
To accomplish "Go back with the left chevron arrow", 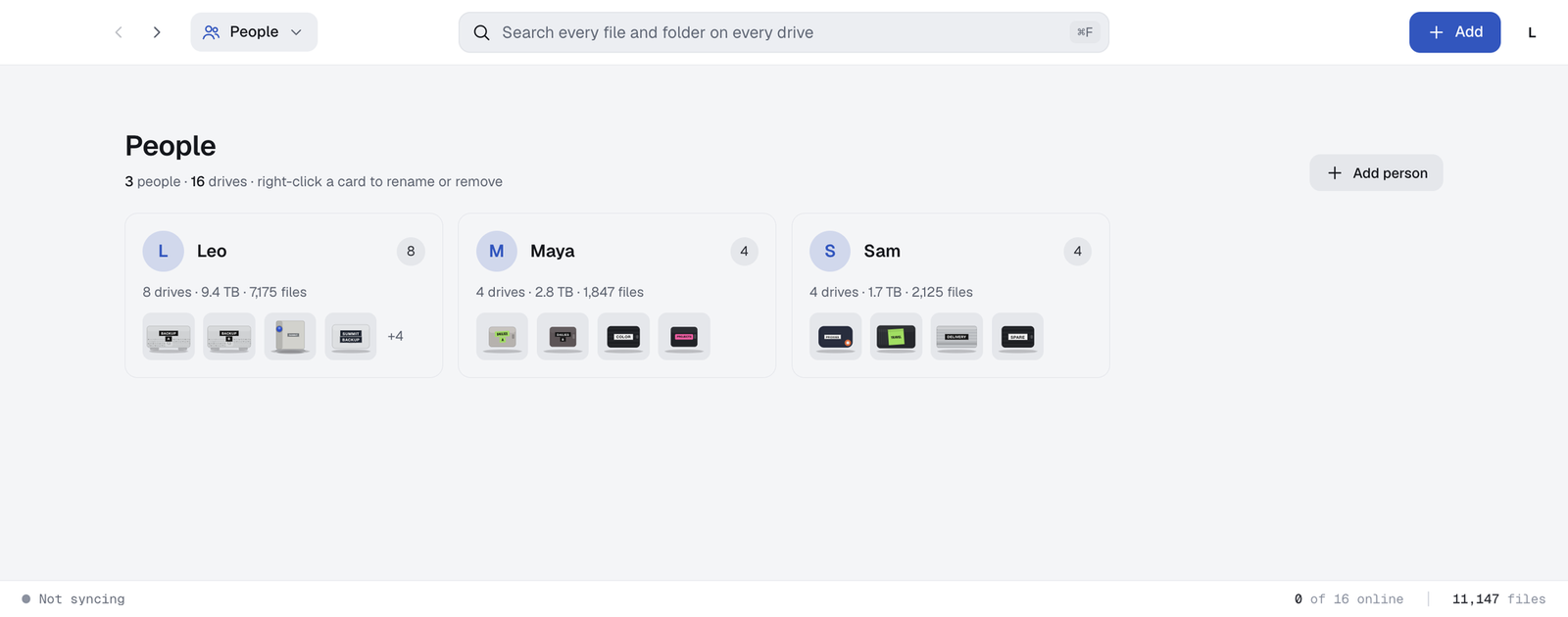I will [119, 32].
